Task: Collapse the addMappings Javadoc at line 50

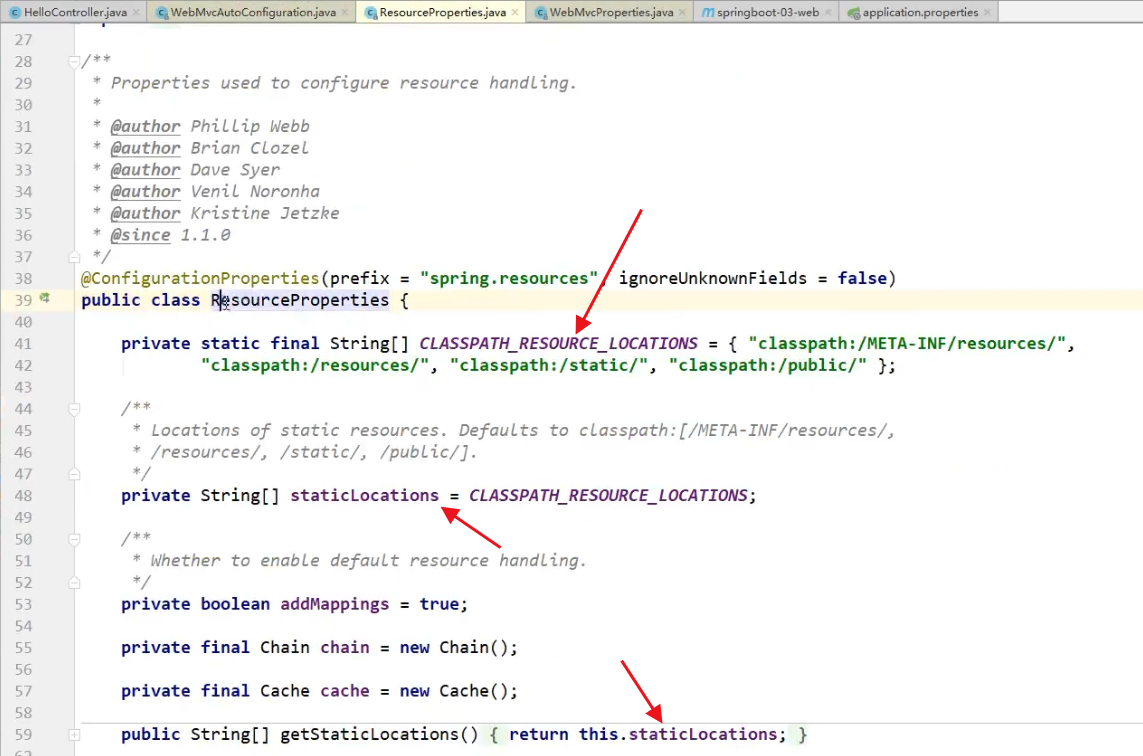Action: click(x=74, y=539)
